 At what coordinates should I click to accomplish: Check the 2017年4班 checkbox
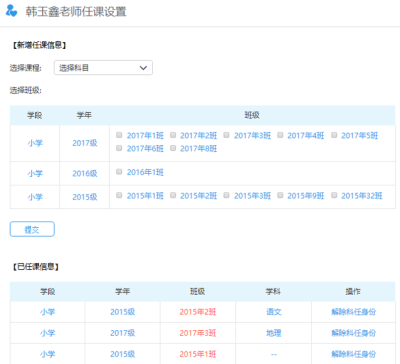click(x=280, y=135)
